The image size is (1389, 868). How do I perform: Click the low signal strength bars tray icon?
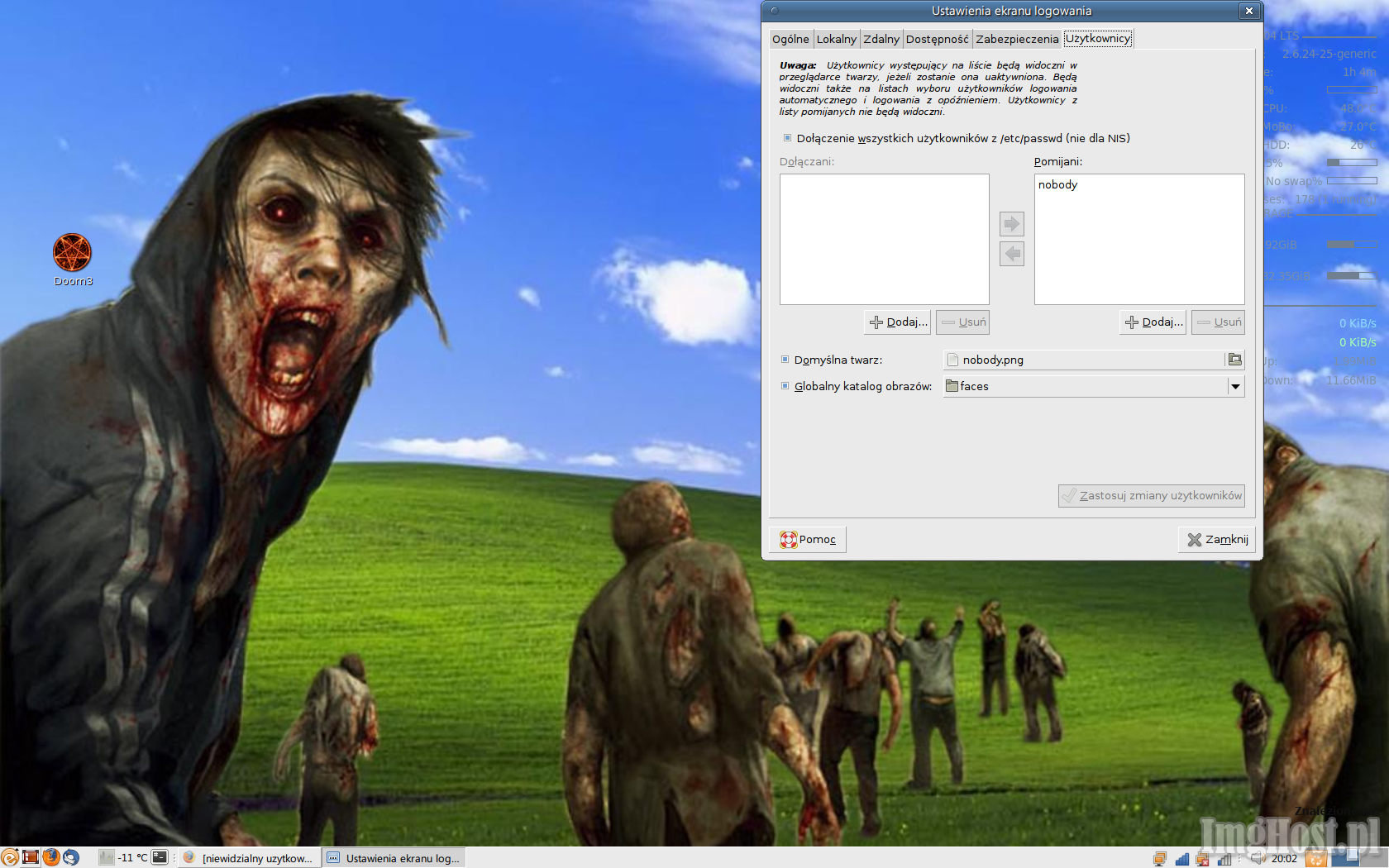(x=1224, y=859)
